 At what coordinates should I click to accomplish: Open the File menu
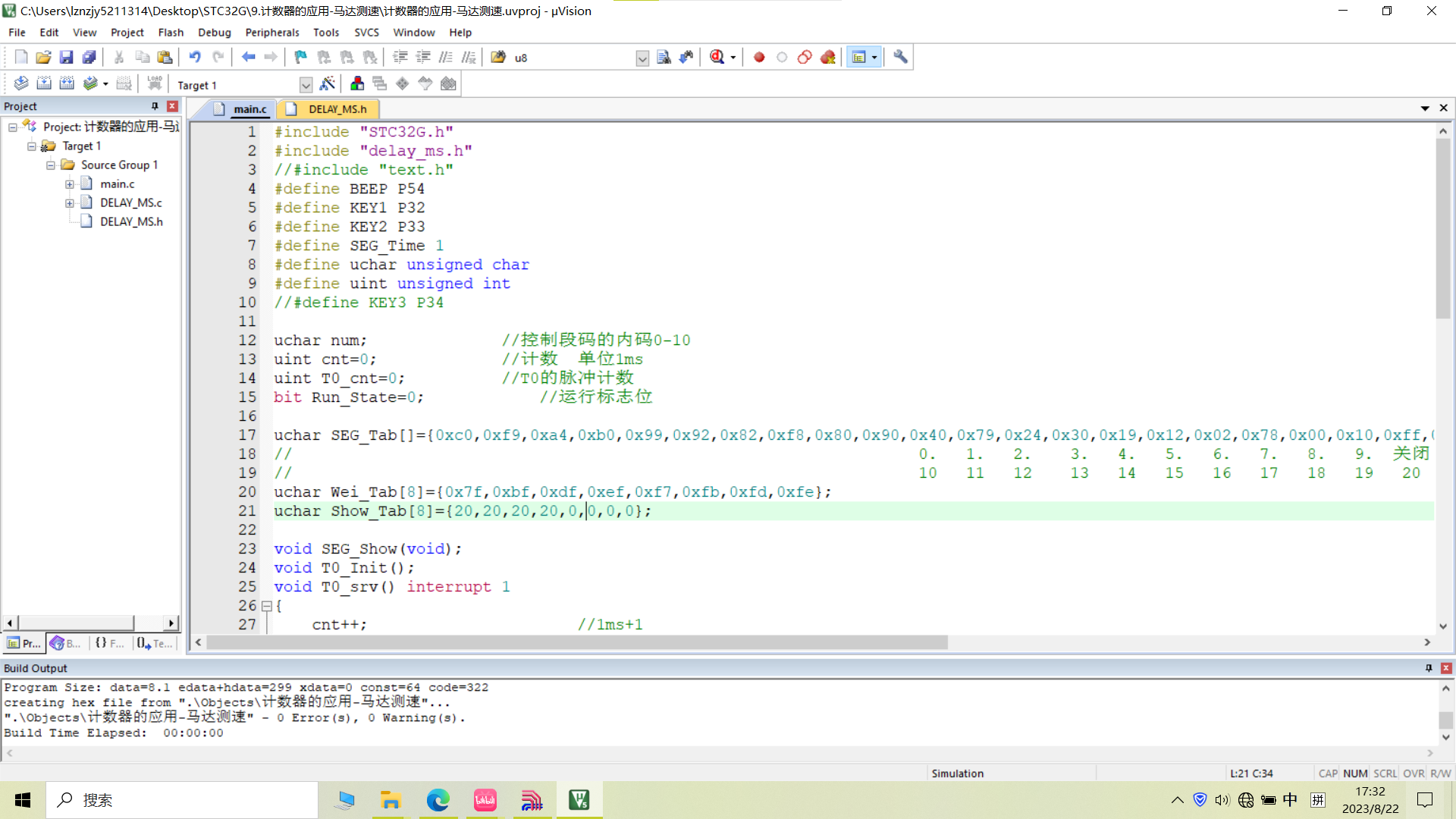coord(17,32)
